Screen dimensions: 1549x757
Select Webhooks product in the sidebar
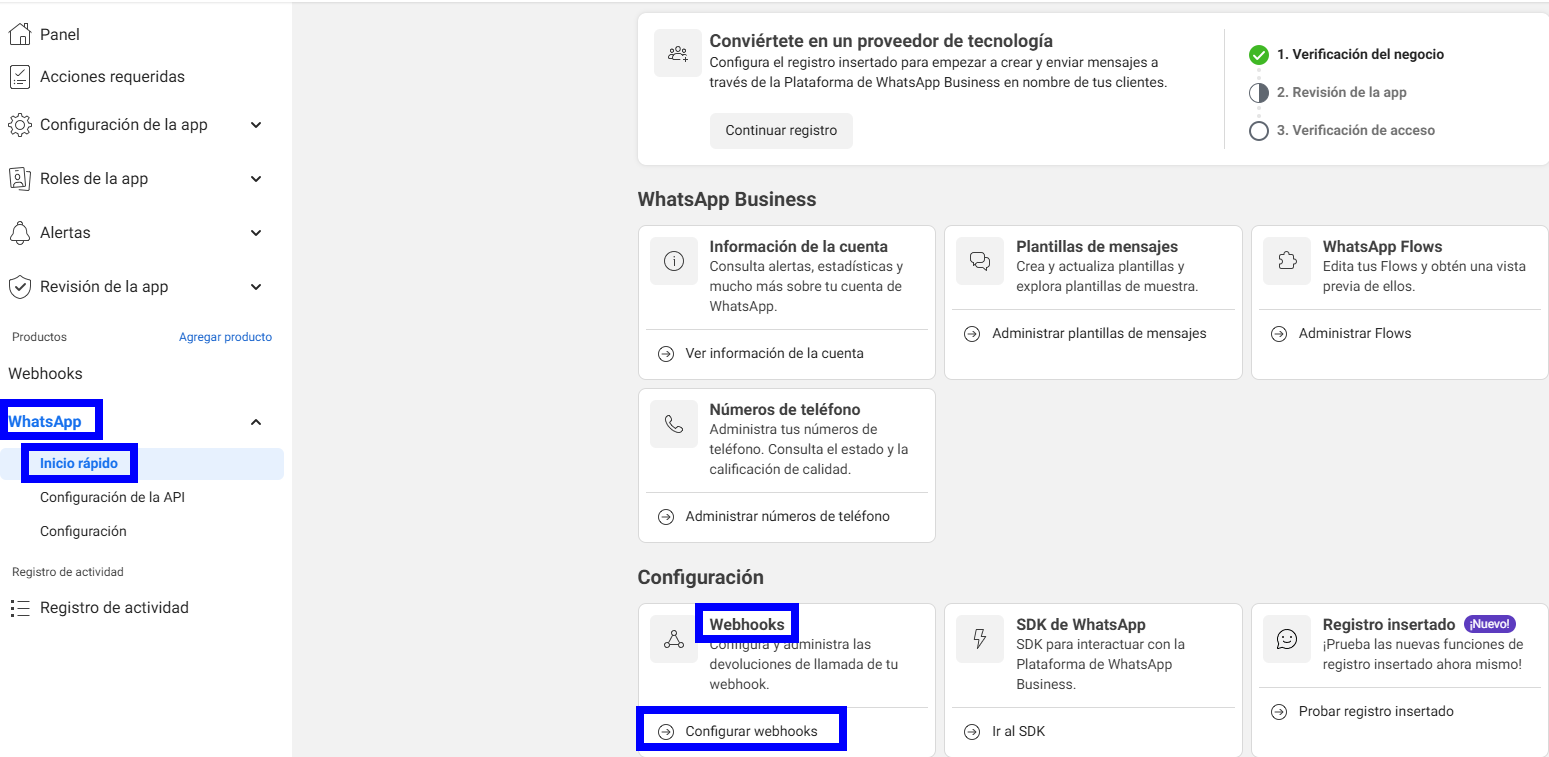tap(45, 374)
